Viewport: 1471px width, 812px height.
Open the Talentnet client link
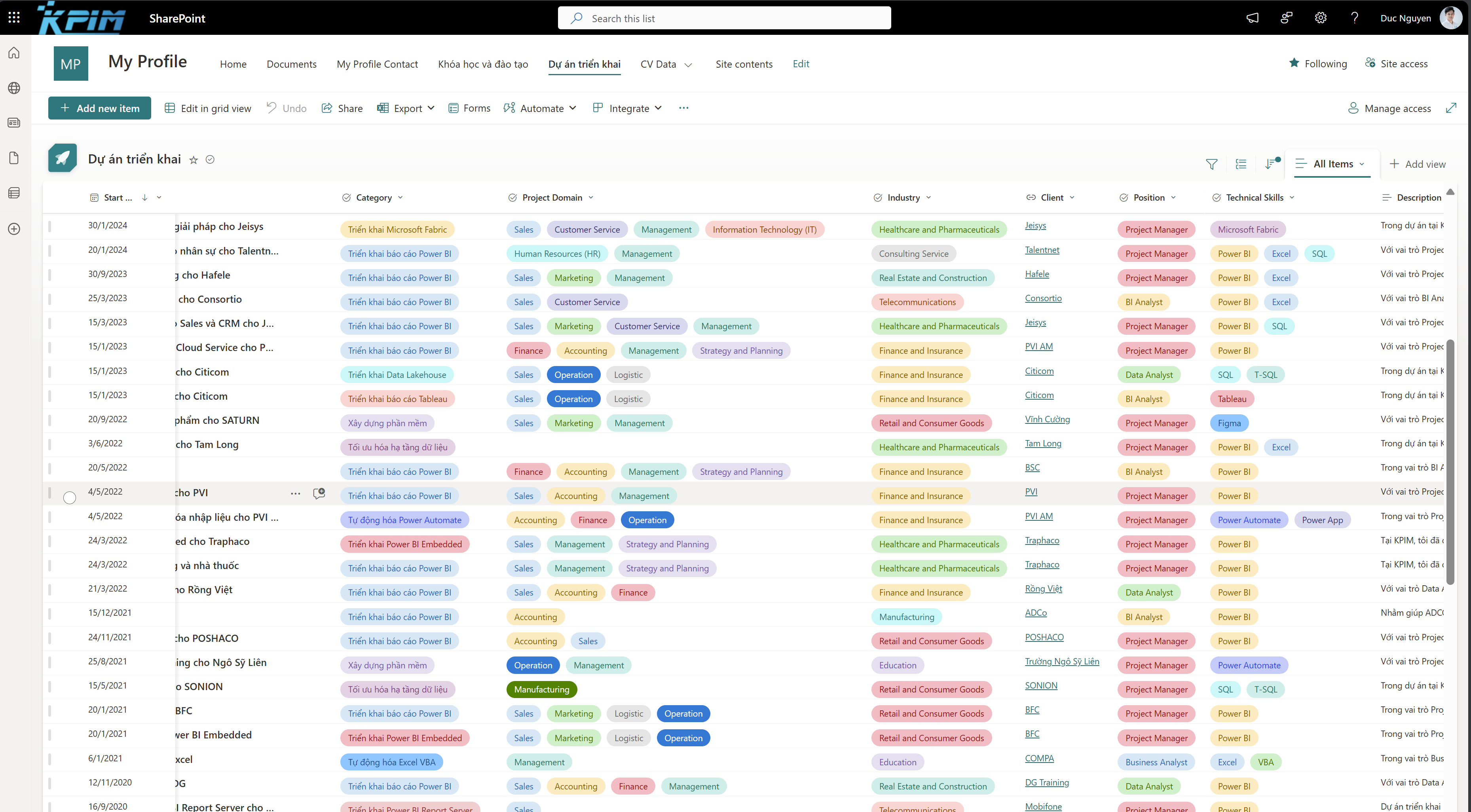1042,250
